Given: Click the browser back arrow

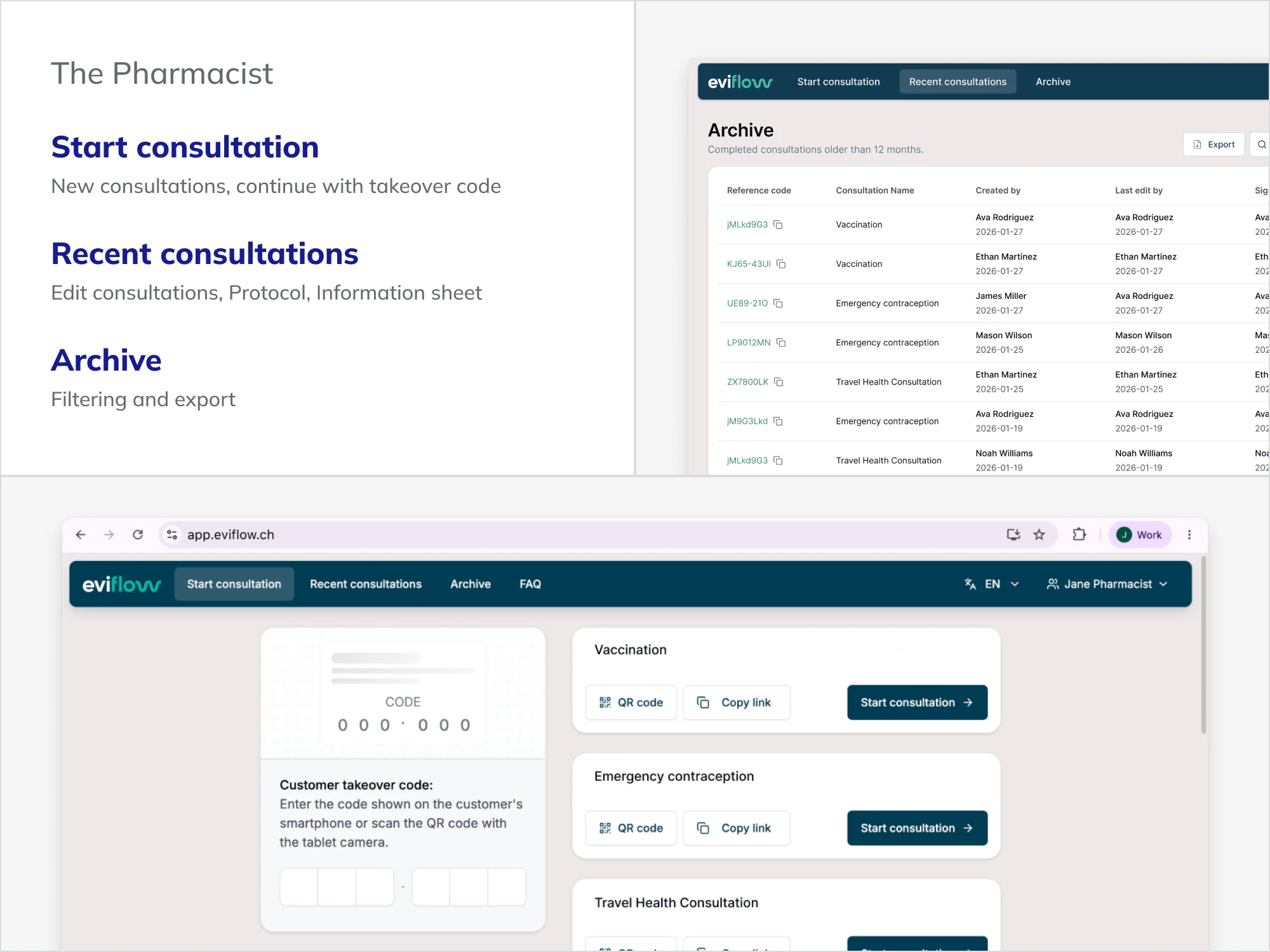Looking at the screenshot, I should pos(81,534).
